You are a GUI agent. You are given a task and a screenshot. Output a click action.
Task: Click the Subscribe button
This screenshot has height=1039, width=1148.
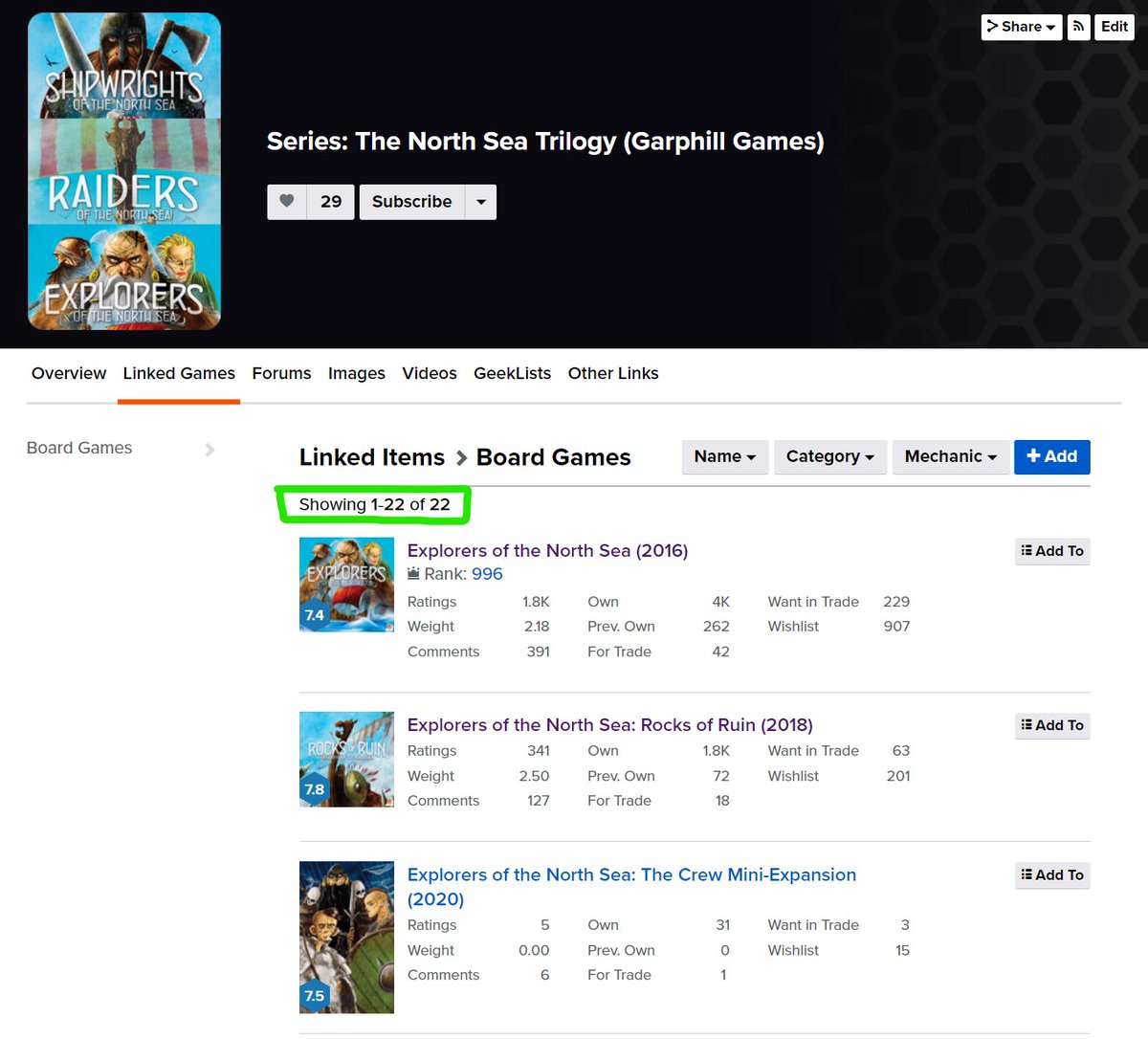click(x=411, y=202)
